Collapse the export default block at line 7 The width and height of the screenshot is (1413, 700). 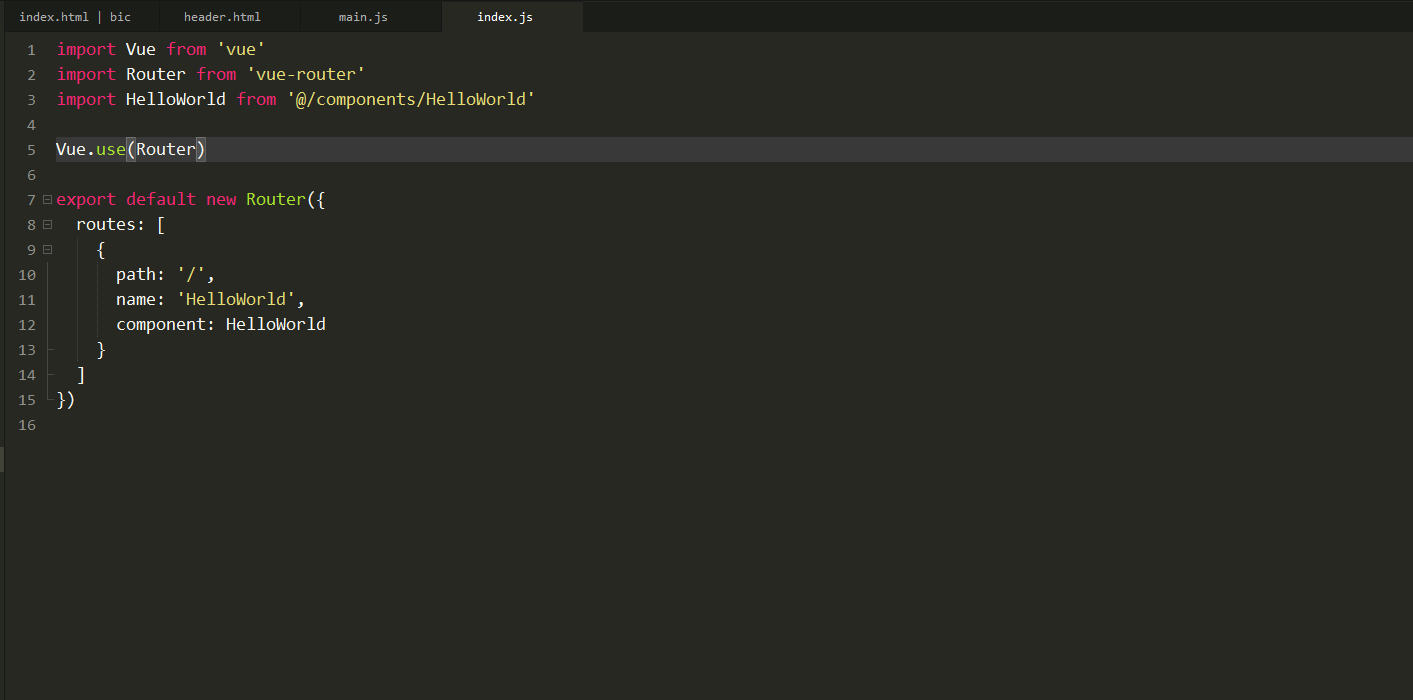click(x=47, y=200)
